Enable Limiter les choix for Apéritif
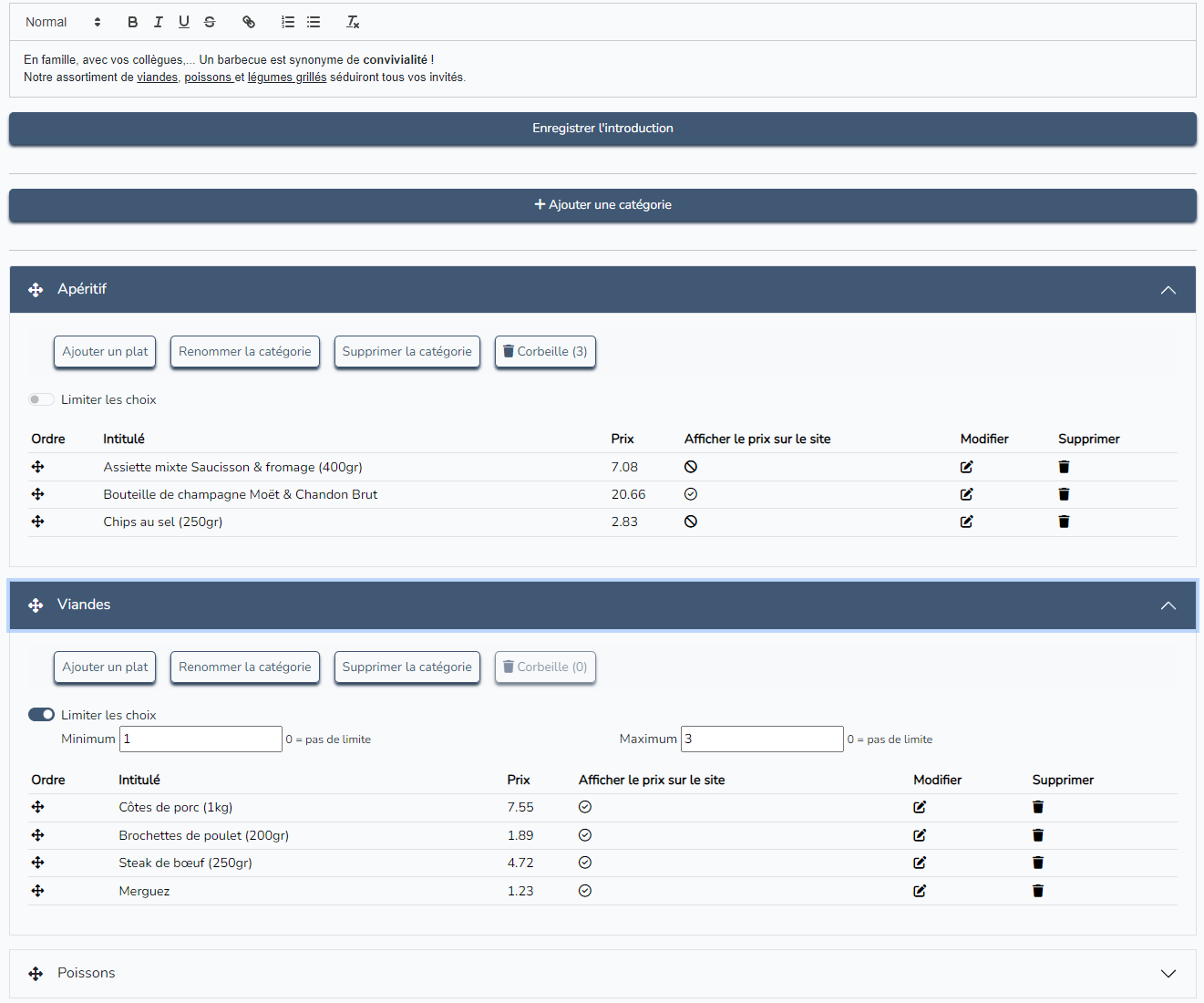Viewport: 1204px width, 1003px height. coord(41,399)
